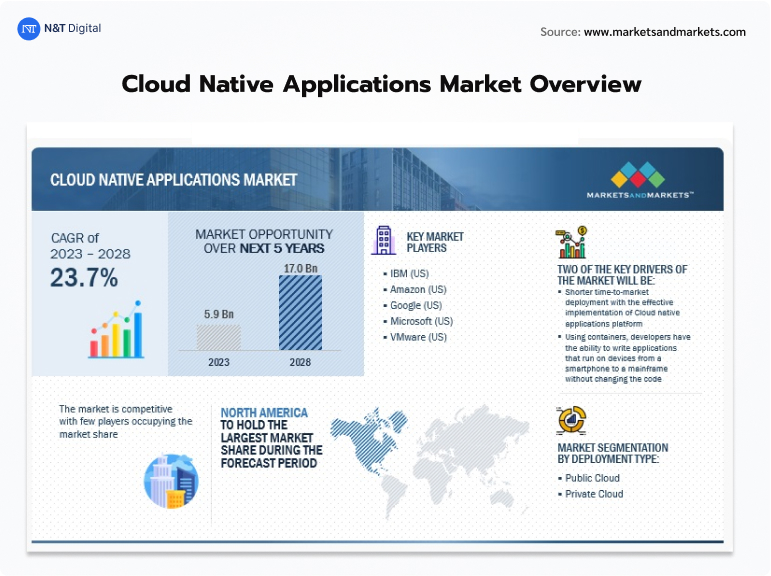This screenshot has height=576, width=771.
Task: Click the MarketsandMarkets diamond logo
Action: pos(638,175)
